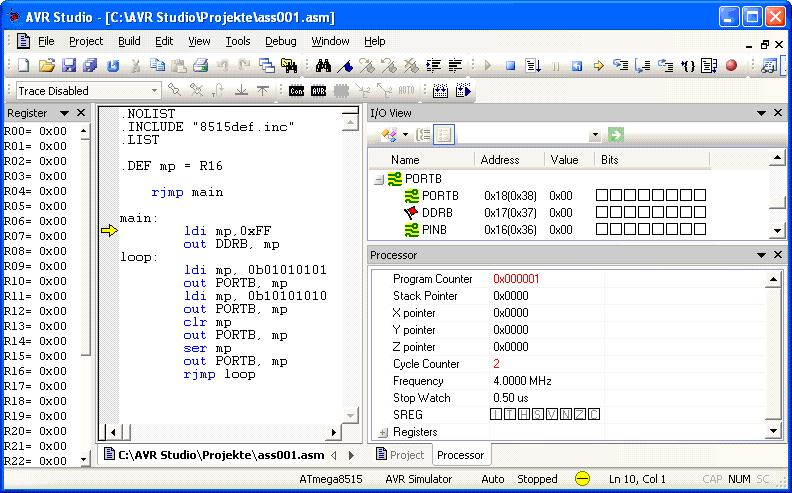Open the Debug menu

click(x=281, y=41)
